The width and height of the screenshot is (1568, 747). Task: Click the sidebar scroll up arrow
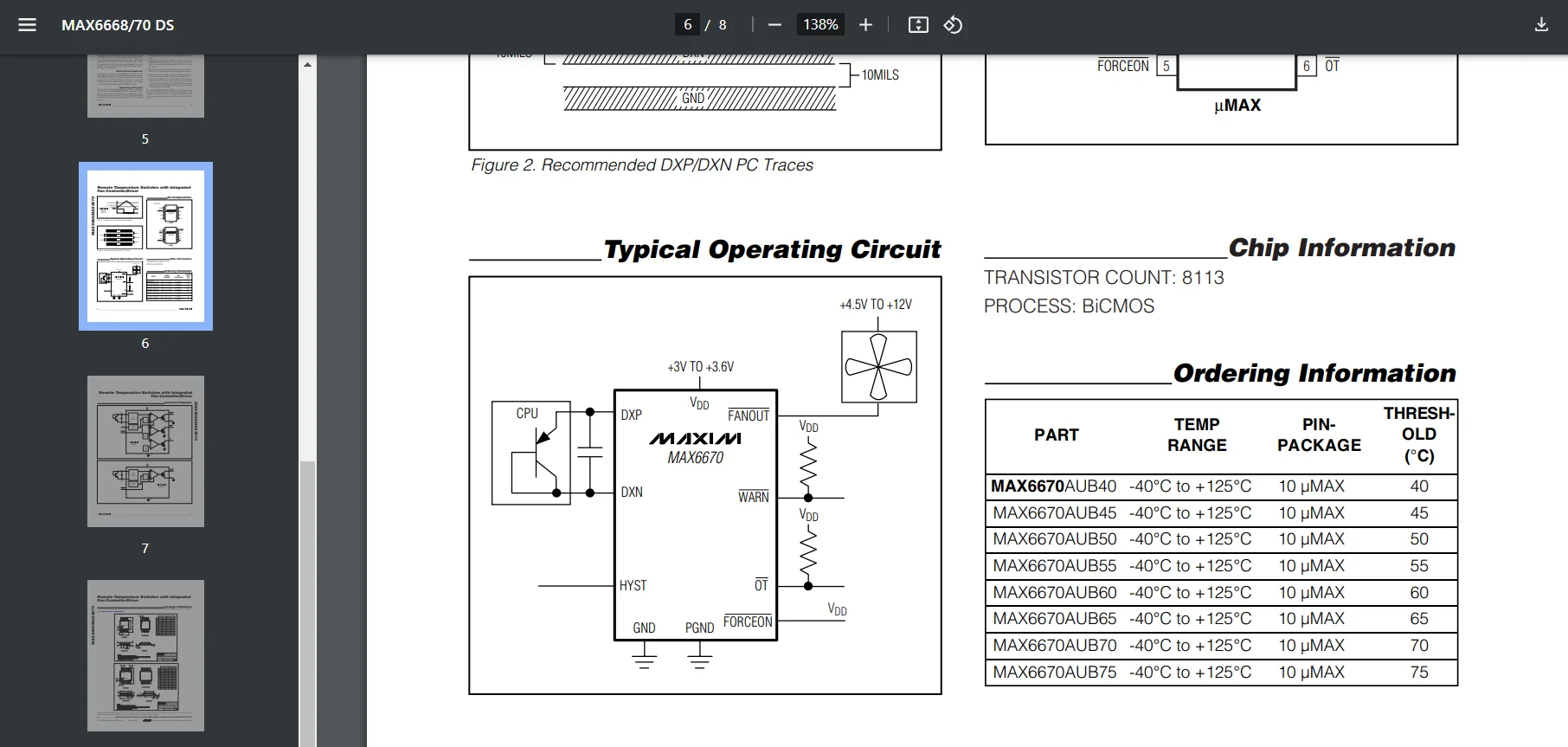point(307,65)
